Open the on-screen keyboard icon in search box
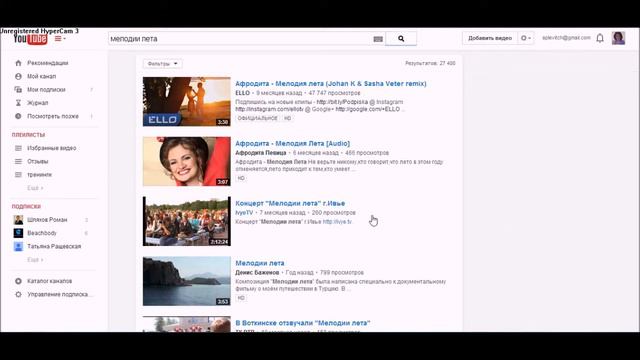Viewport: 640px width, 360px height. tap(378, 39)
